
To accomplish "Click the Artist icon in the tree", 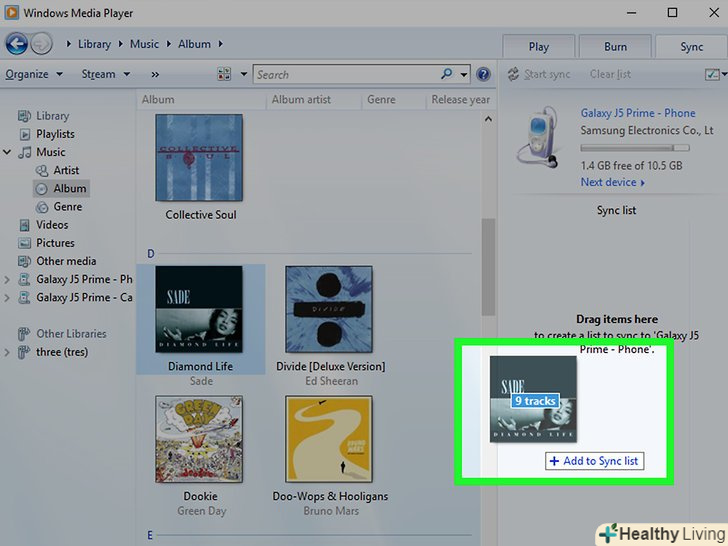I will click(42, 170).
